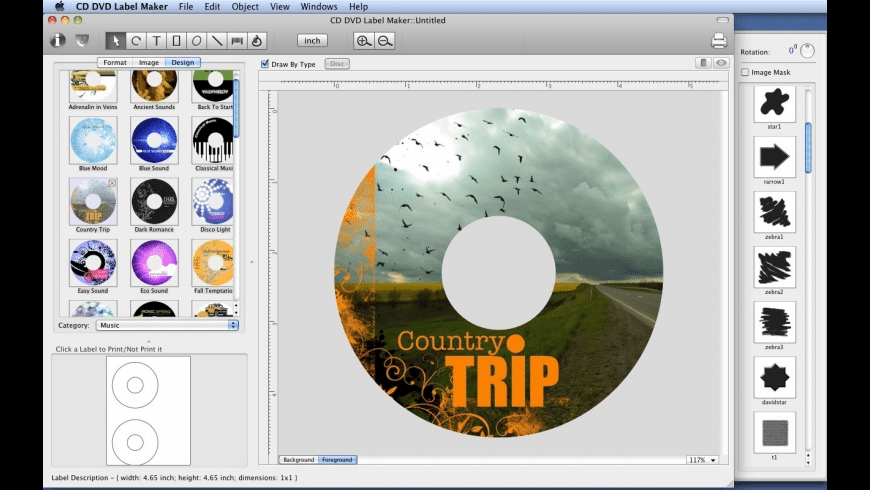Open the Object menu
Screen dimensions: 870x490
coord(245,6)
